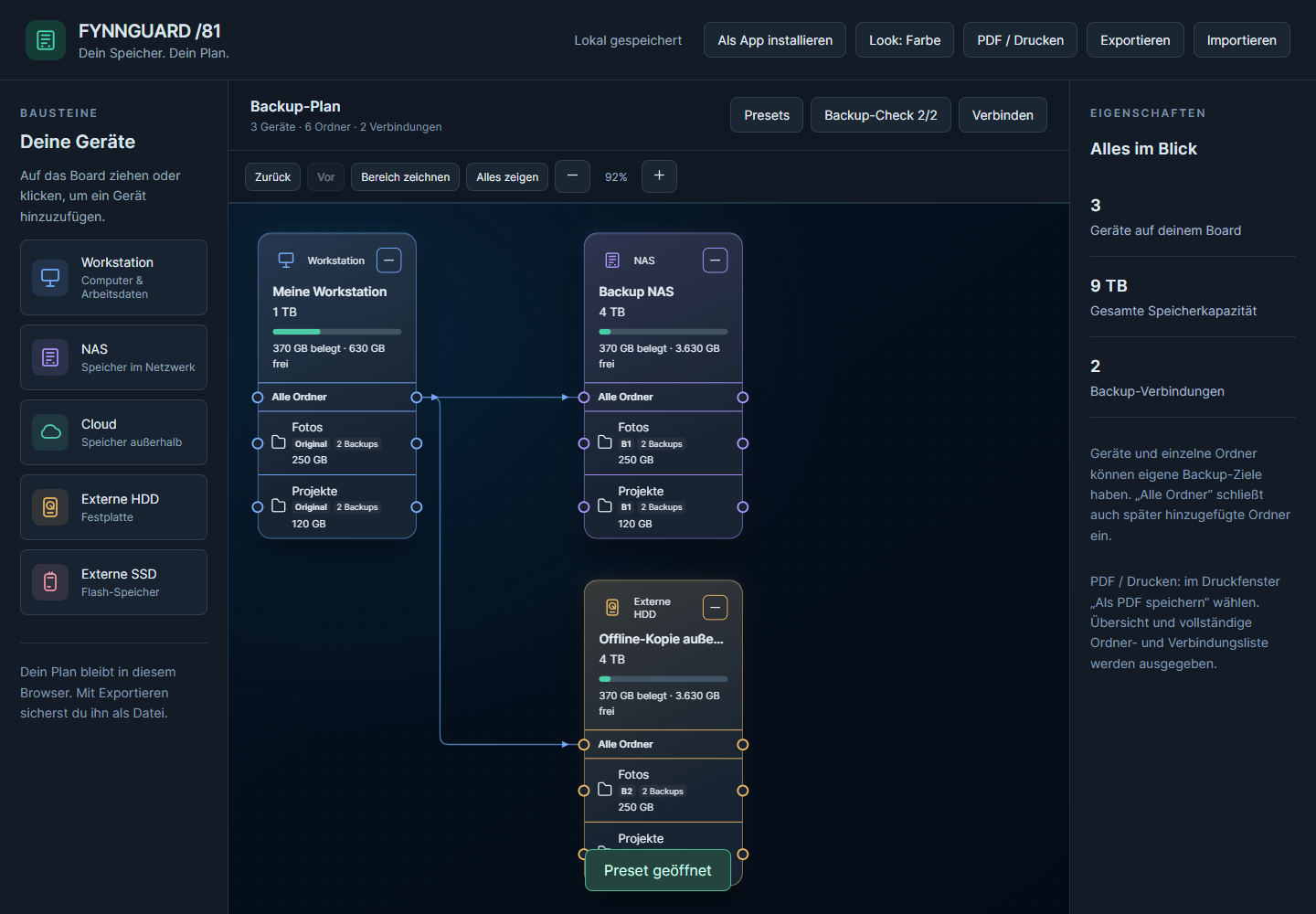Click the Vor redo button
The image size is (1316, 914).
(326, 177)
